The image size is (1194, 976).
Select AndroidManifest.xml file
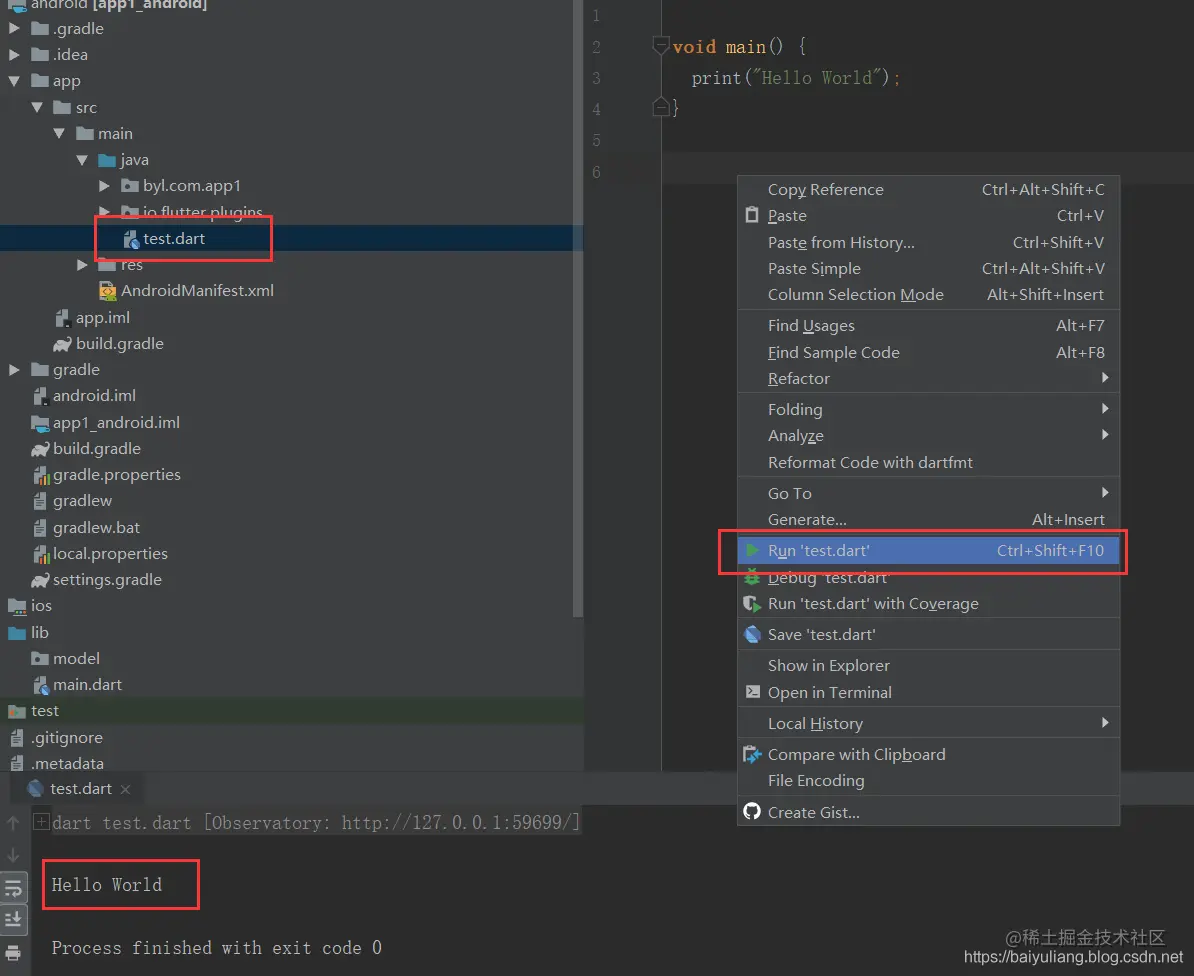[187, 291]
